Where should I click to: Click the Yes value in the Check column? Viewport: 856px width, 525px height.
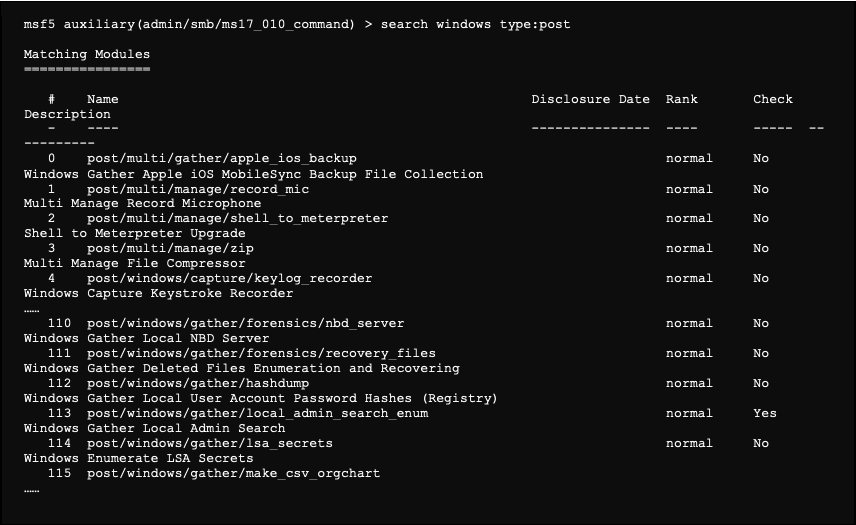(764, 413)
